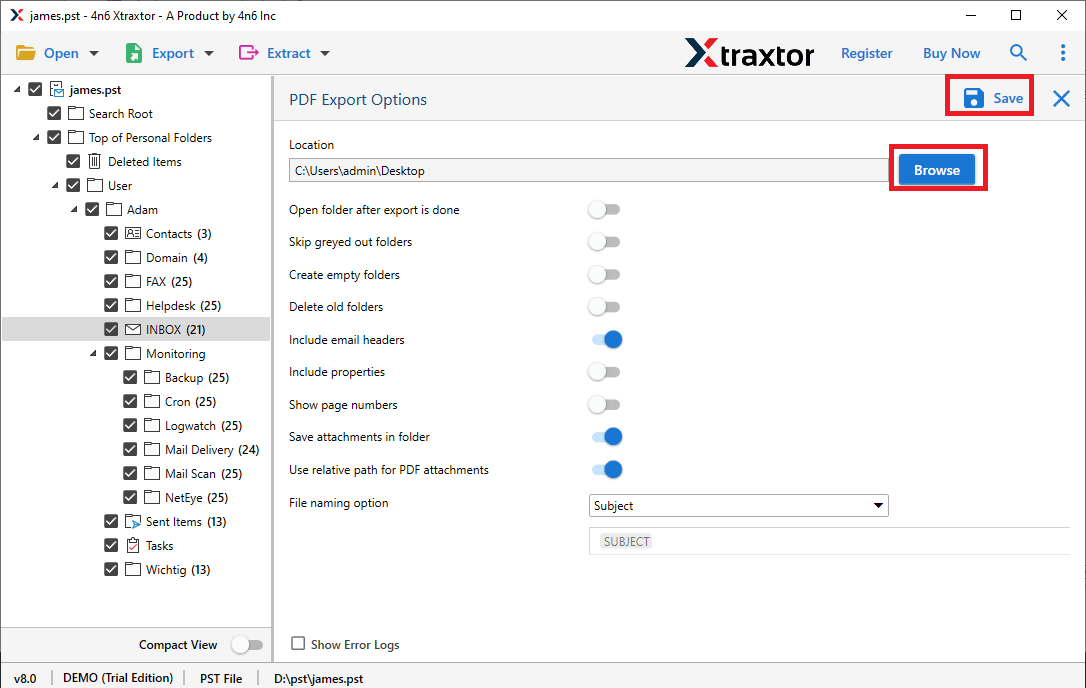Click the Register menu item
Image resolution: width=1086 pixels, height=688 pixels.
click(866, 52)
